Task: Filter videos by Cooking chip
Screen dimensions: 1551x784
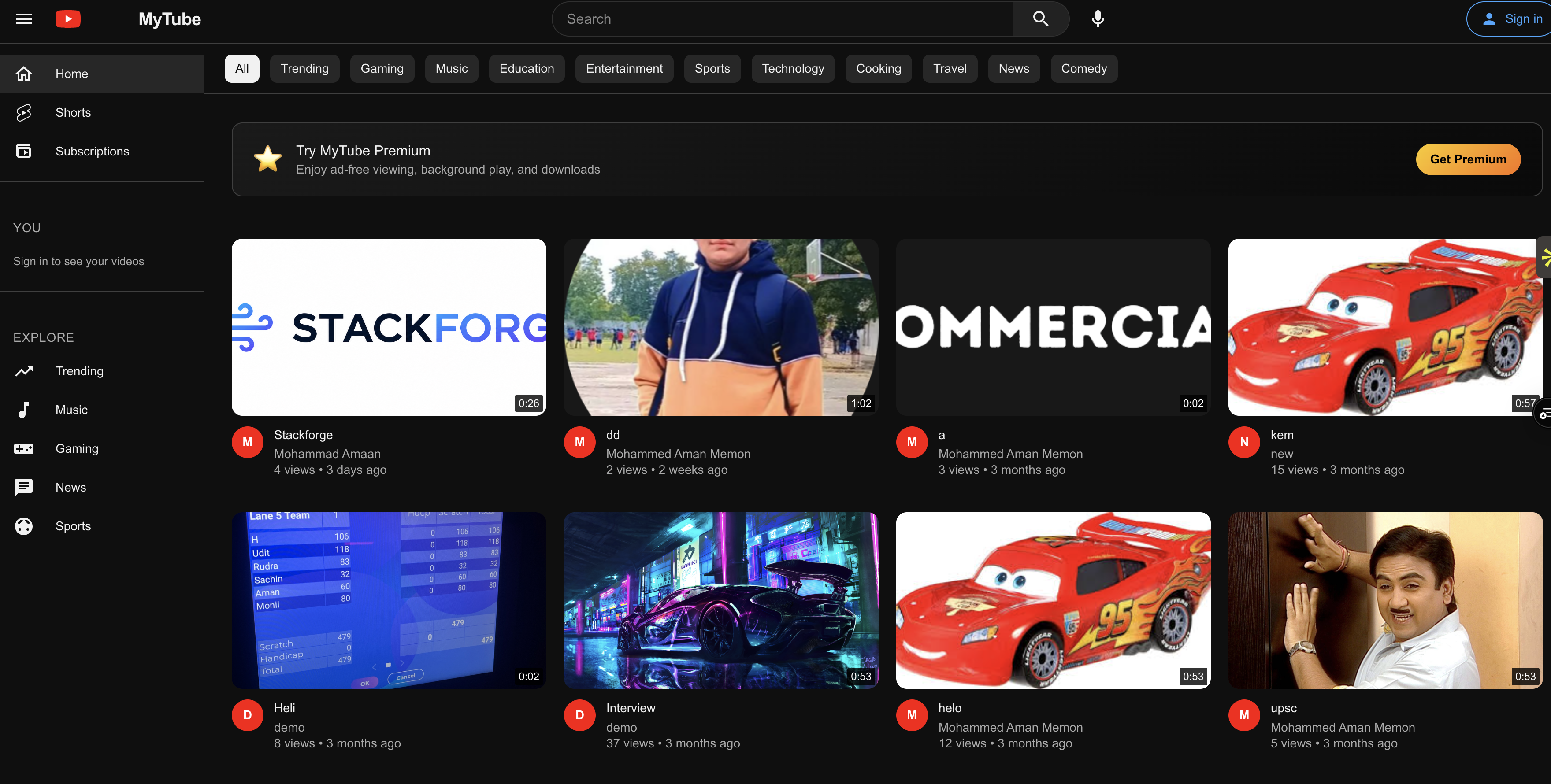Action: point(879,69)
